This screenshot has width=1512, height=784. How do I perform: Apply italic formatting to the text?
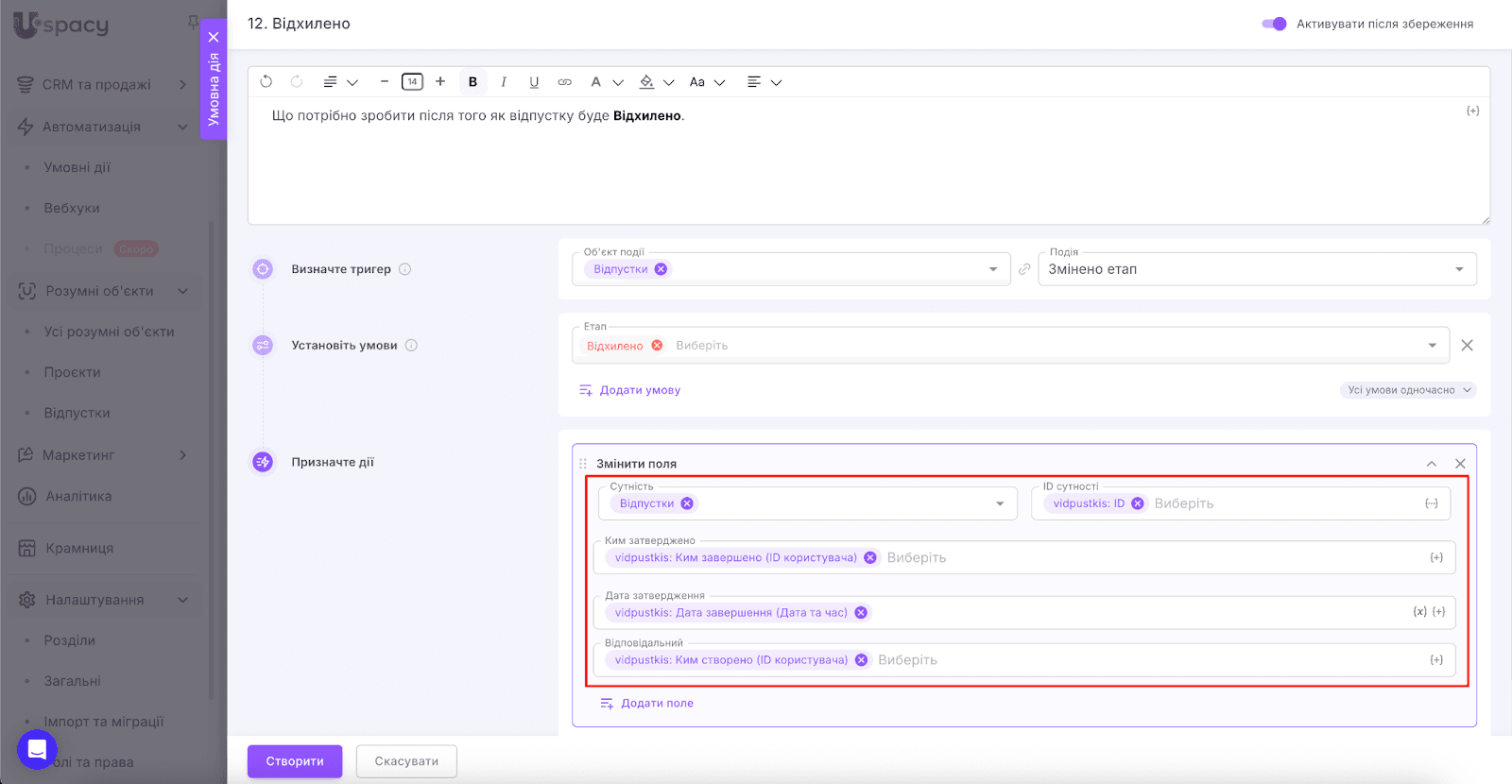click(504, 82)
